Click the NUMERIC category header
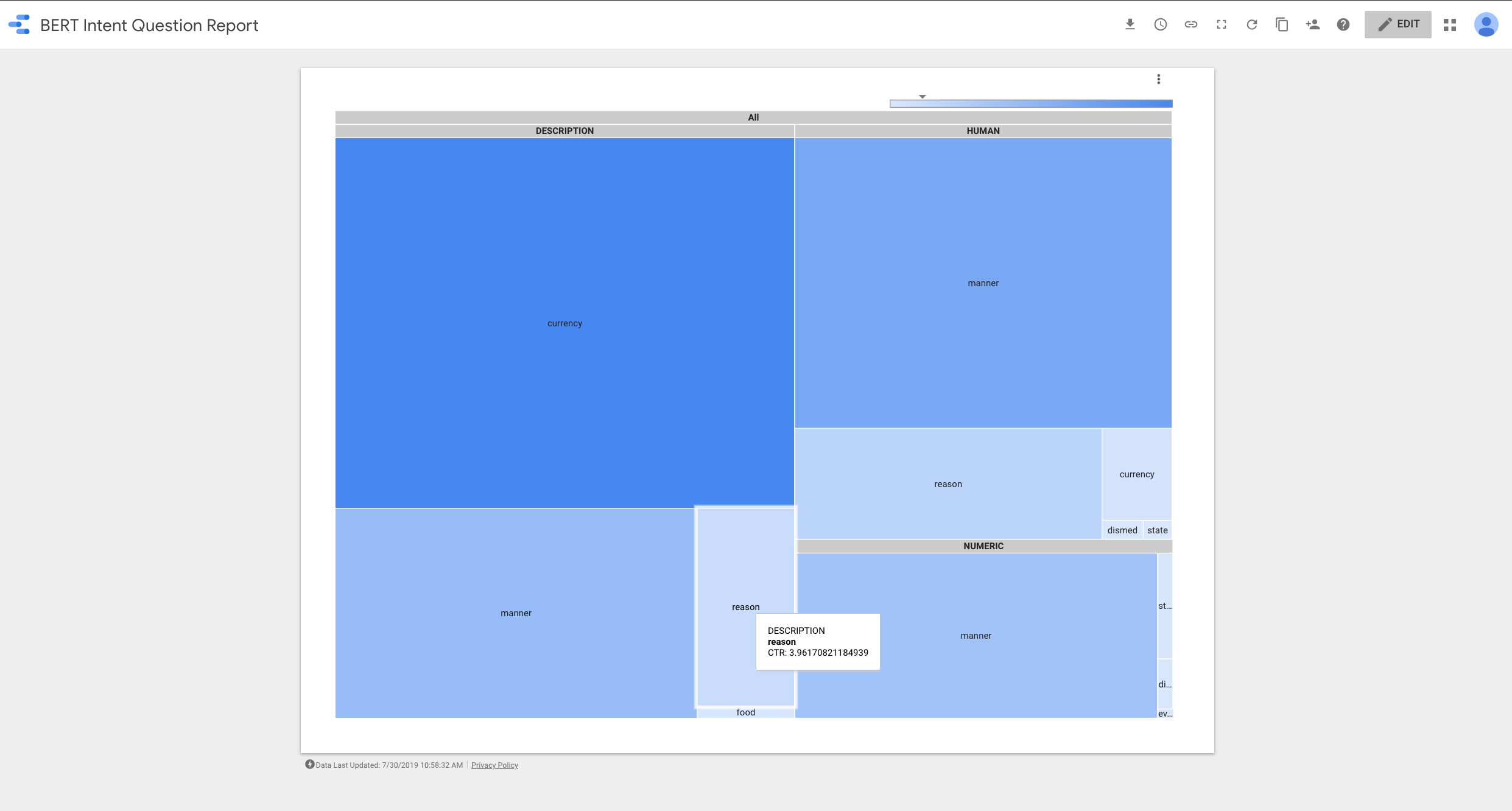This screenshot has height=811, width=1512. point(983,546)
